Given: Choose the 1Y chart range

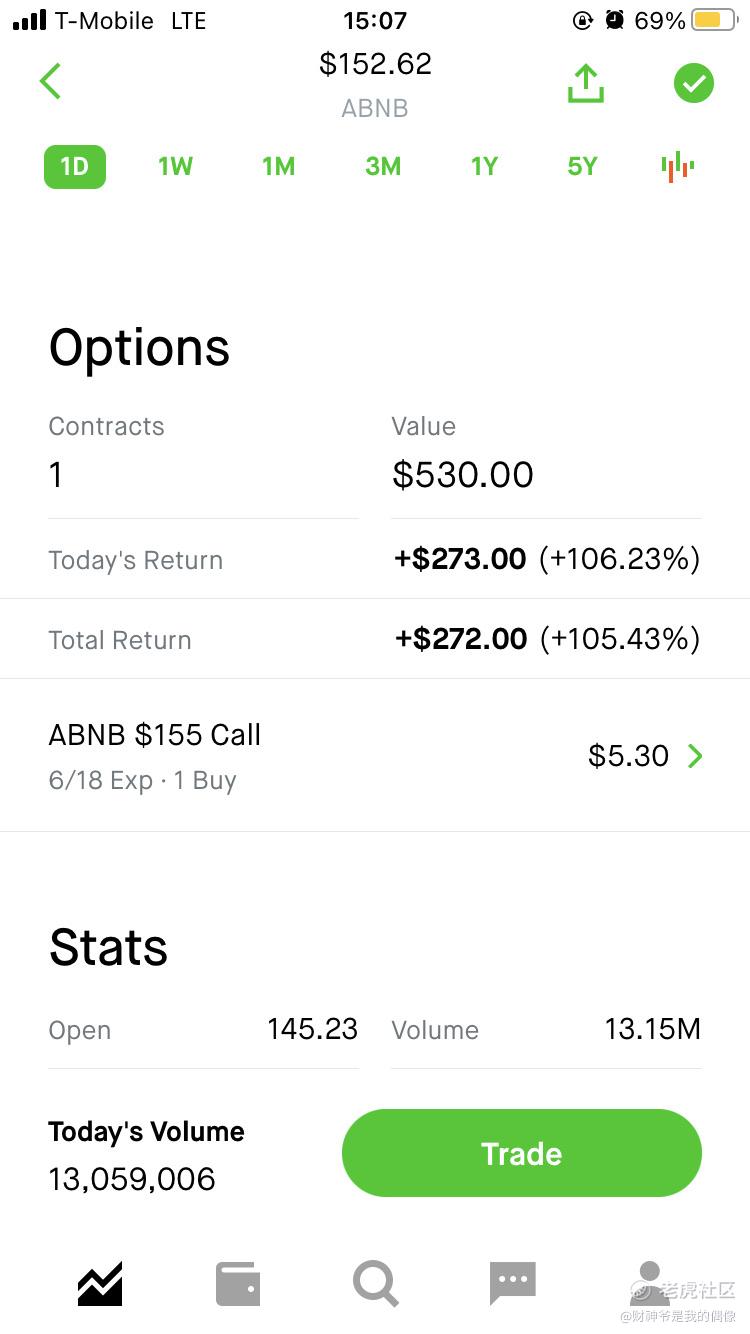Looking at the screenshot, I should pyautogui.click(x=485, y=167).
